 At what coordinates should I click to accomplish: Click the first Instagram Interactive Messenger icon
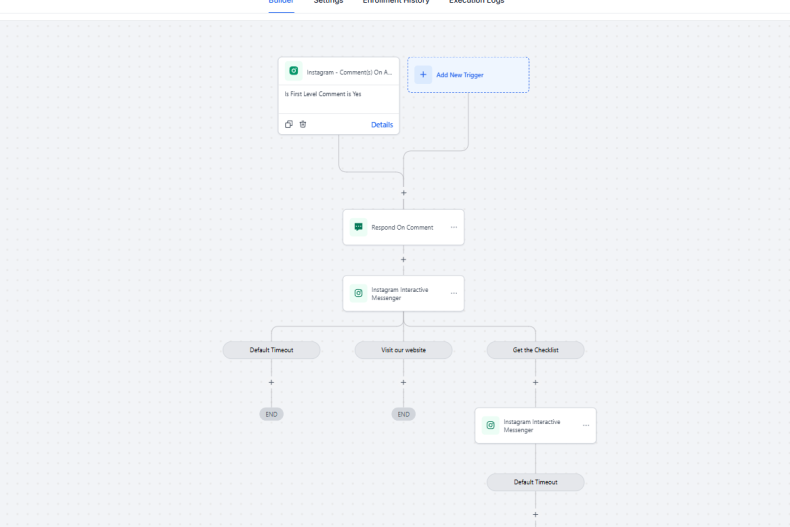click(358, 293)
